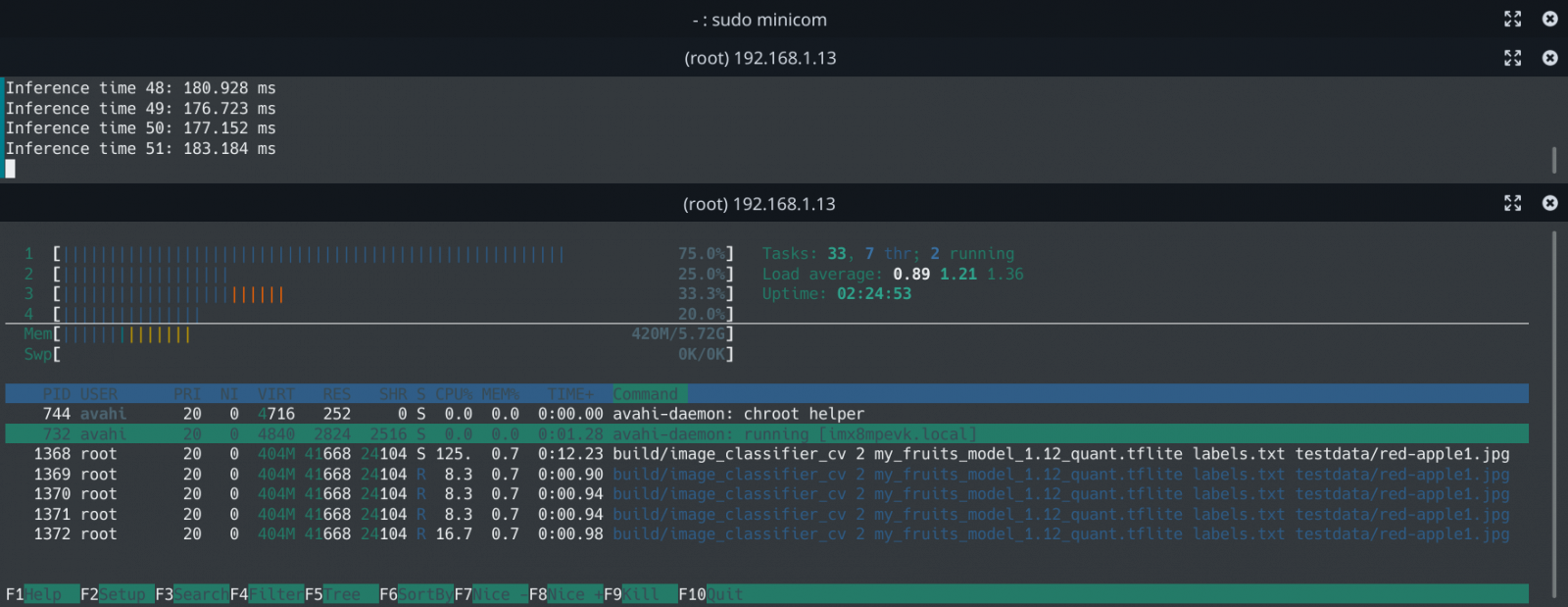The image size is (1568, 607).
Task: Sort processes by CPU% column header
Action: [x=453, y=394]
